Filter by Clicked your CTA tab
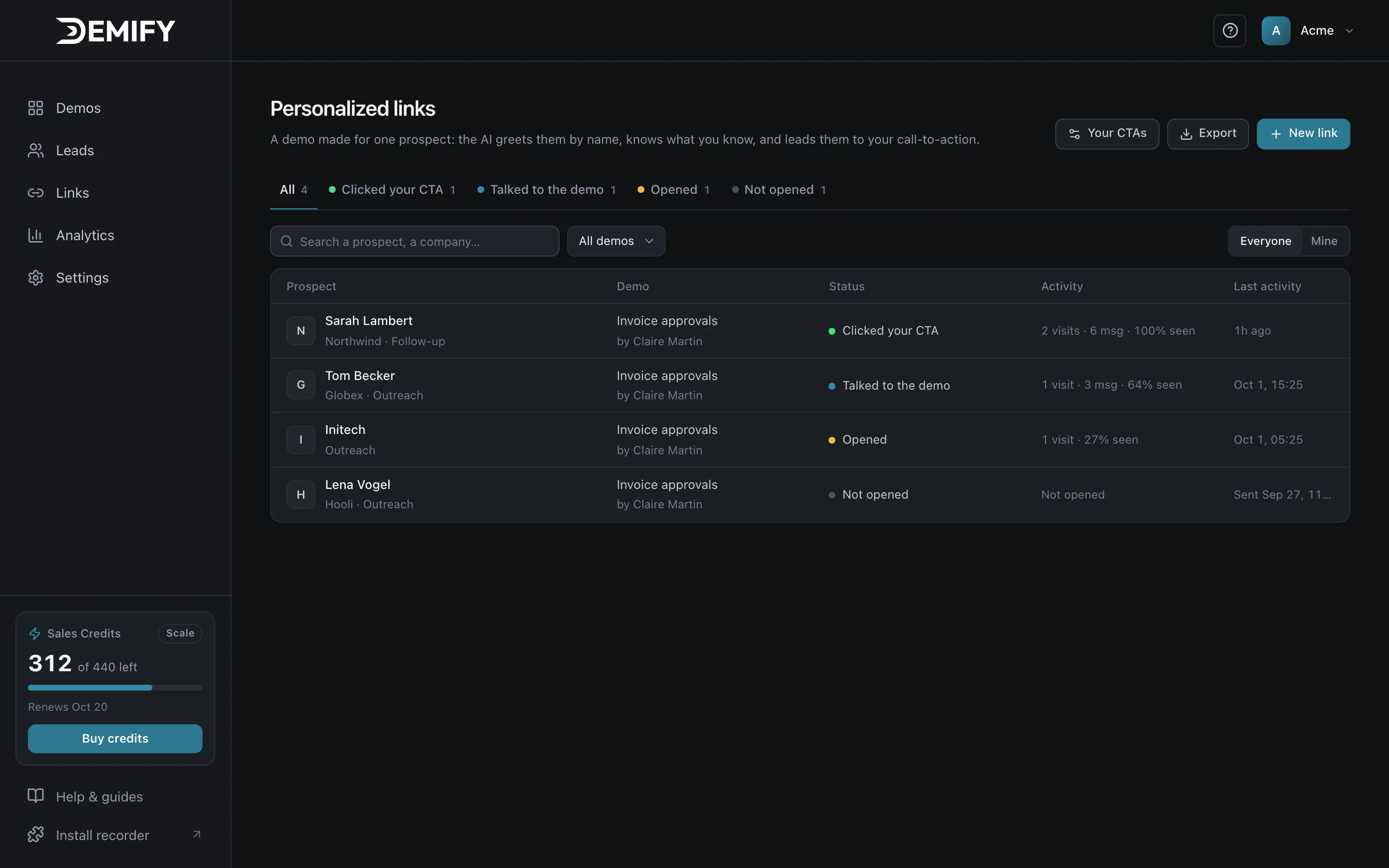This screenshot has height=868, width=1389. click(x=392, y=190)
